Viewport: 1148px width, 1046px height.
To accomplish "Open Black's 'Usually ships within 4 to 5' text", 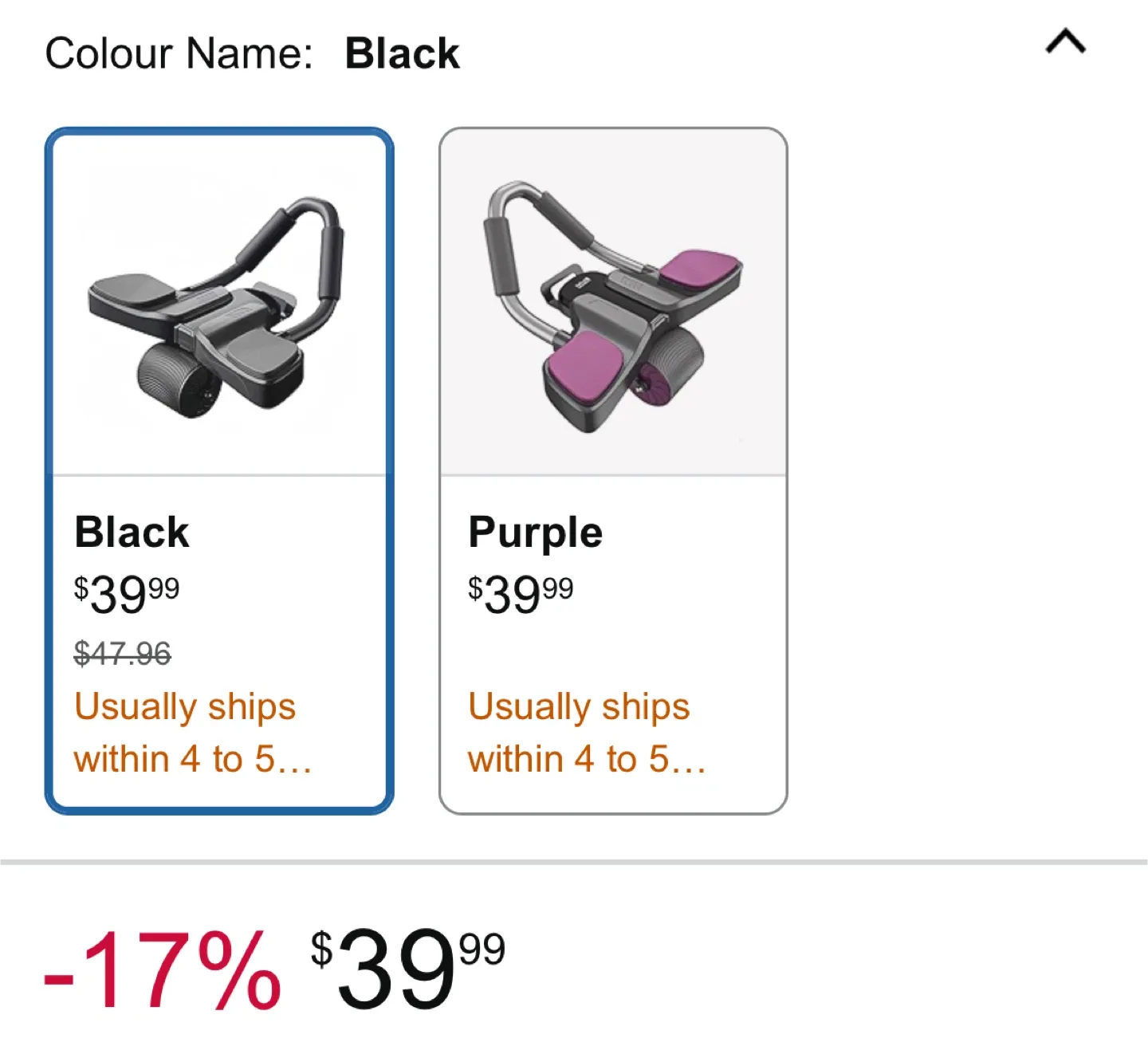I will tap(191, 733).
